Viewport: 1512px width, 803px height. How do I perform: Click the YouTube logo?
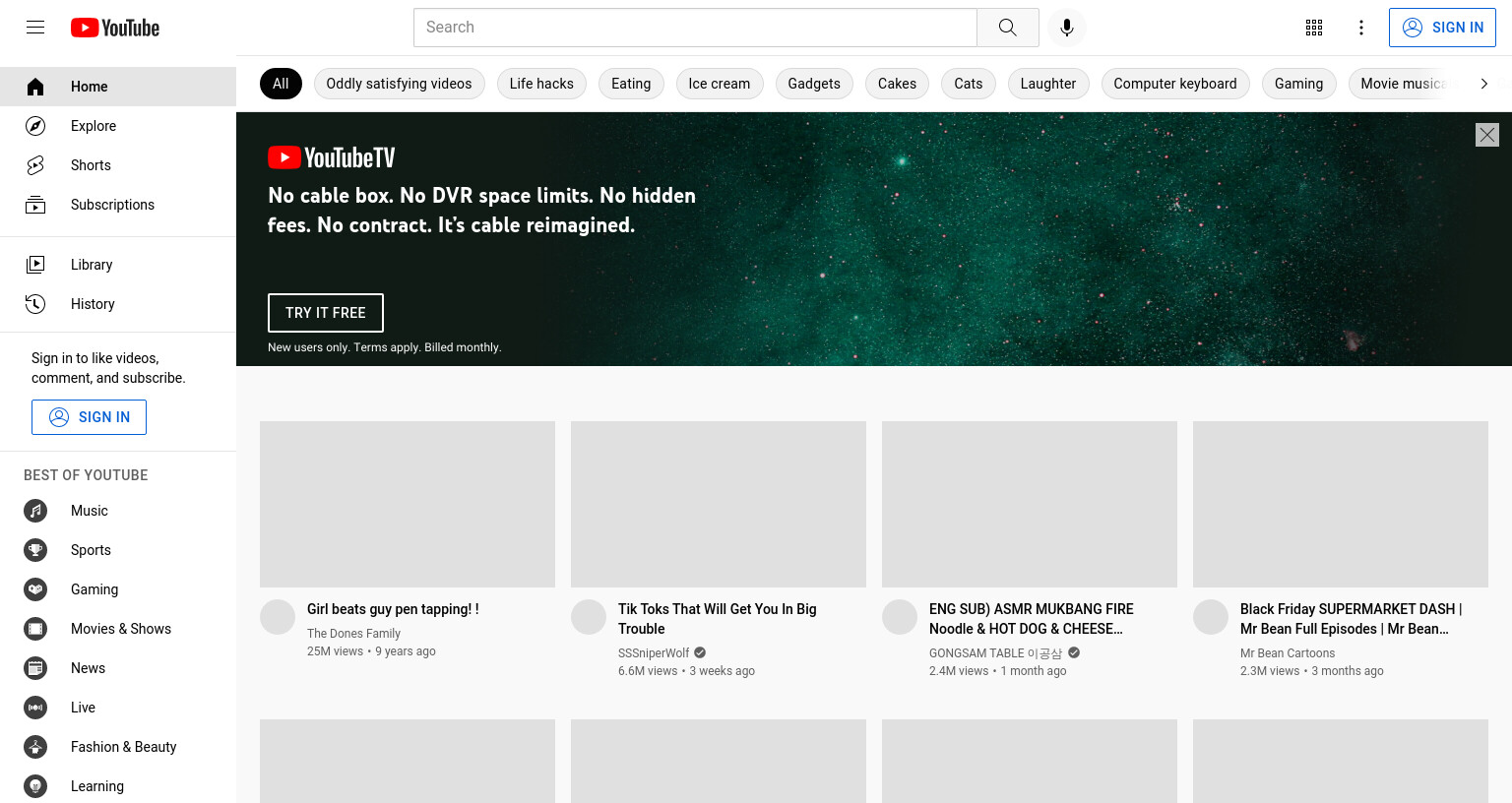point(115,28)
